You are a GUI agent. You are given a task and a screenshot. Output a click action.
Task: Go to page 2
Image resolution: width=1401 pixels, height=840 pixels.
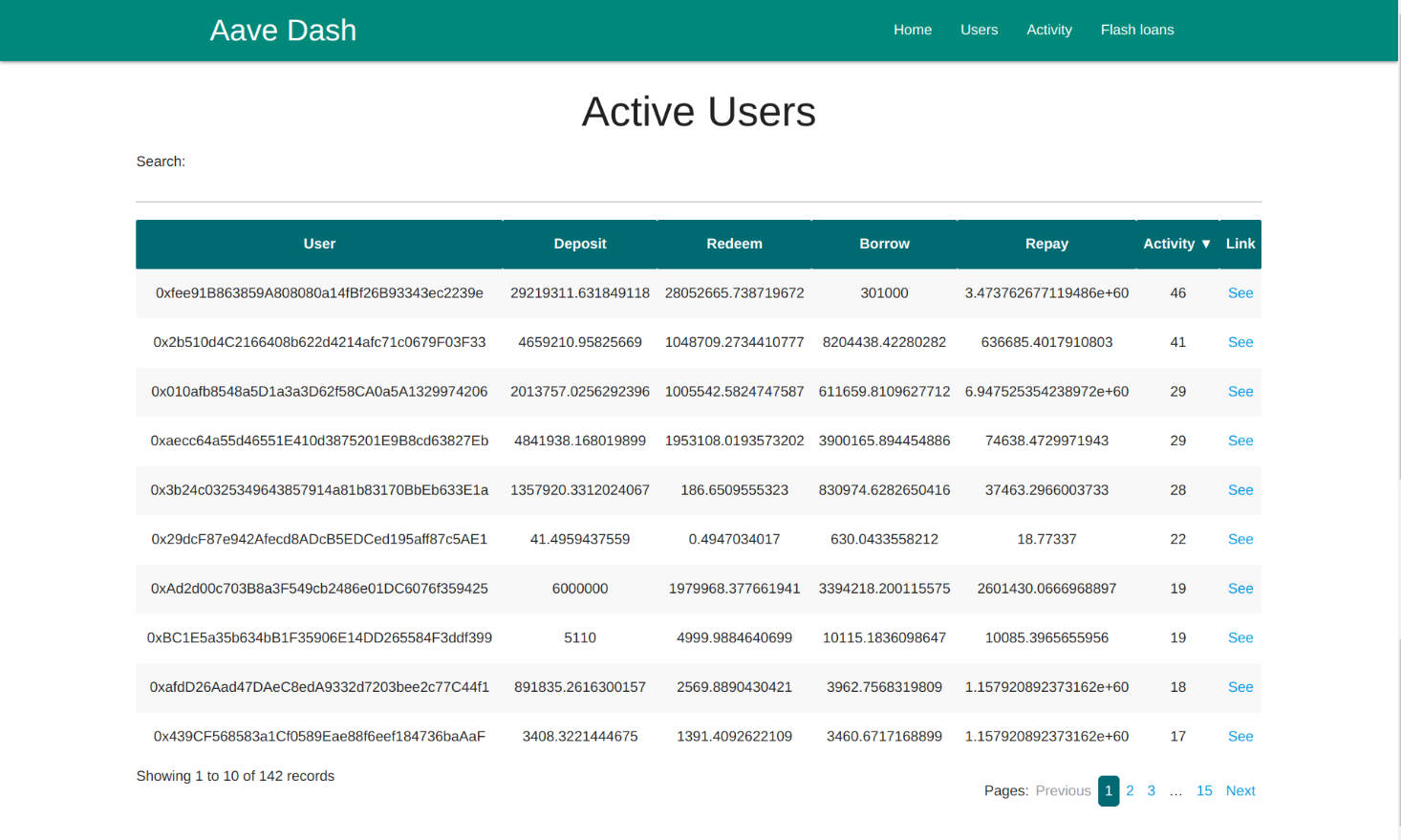point(1130,790)
